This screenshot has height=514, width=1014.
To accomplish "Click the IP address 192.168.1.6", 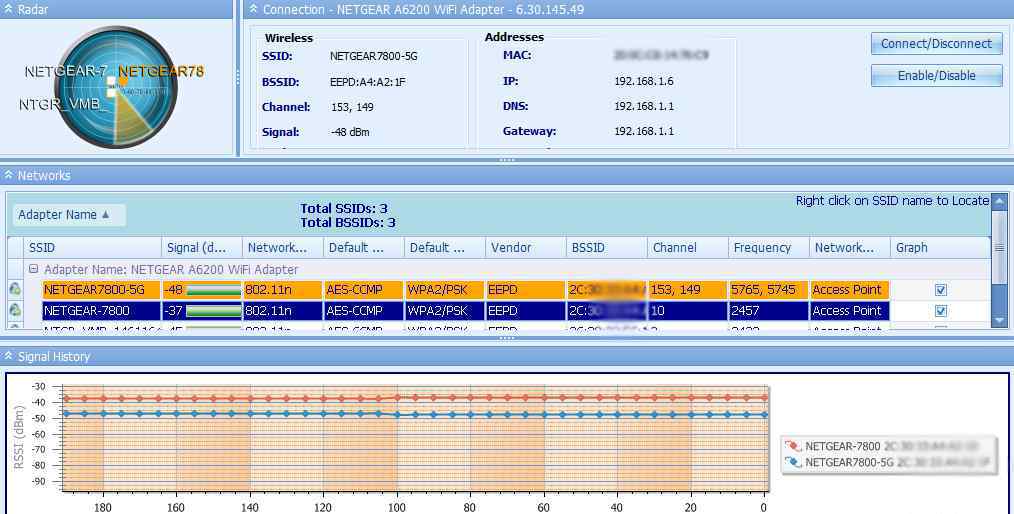I will click(643, 81).
